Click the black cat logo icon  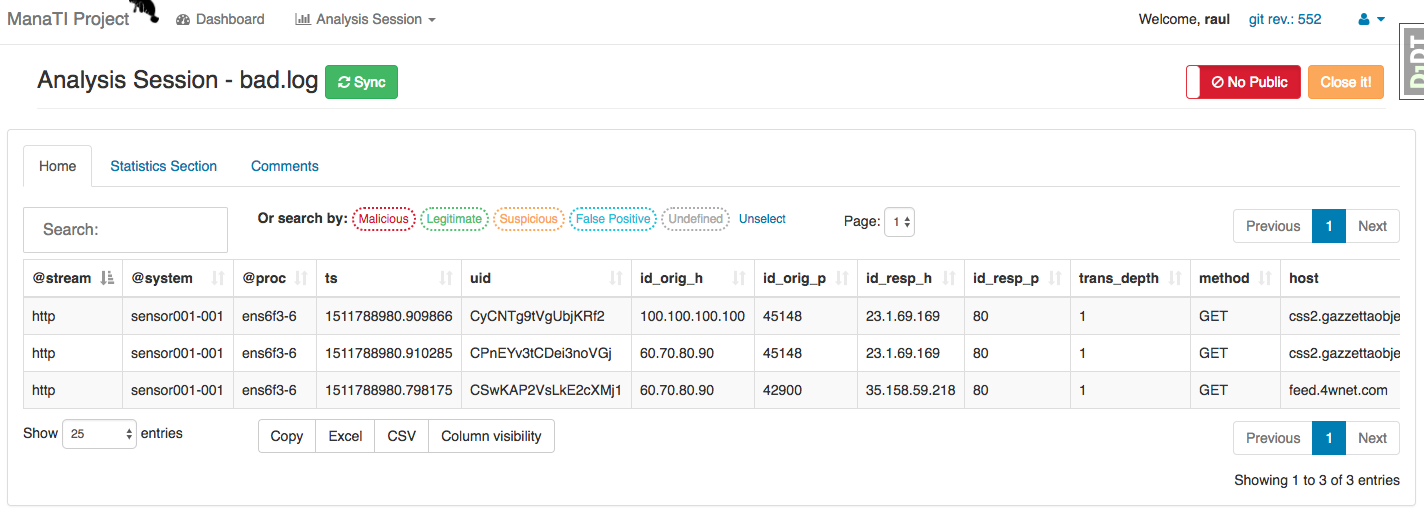point(146,10)
